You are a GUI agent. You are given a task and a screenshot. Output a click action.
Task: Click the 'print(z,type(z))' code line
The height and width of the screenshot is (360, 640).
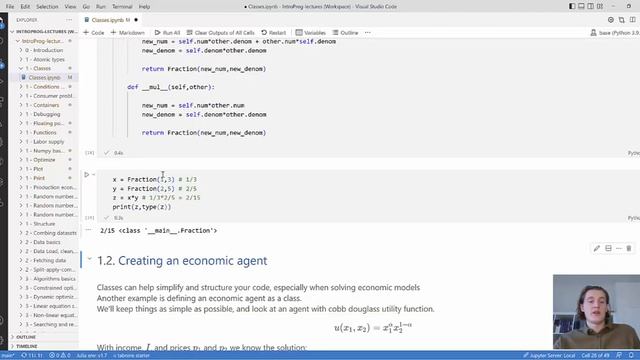point(142,207)
